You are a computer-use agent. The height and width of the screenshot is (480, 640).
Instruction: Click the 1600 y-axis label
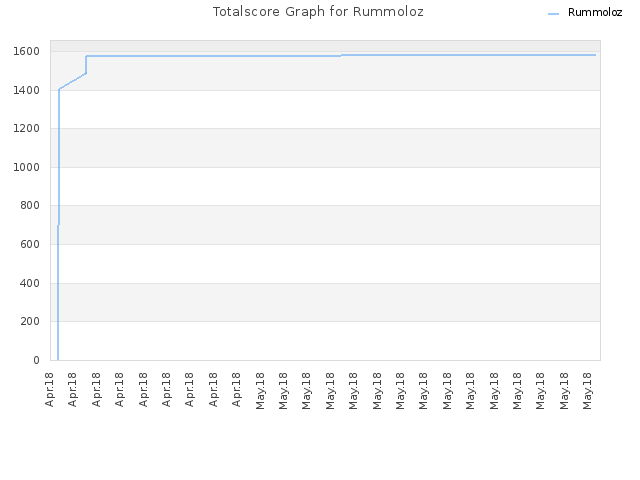coord(27,51)
